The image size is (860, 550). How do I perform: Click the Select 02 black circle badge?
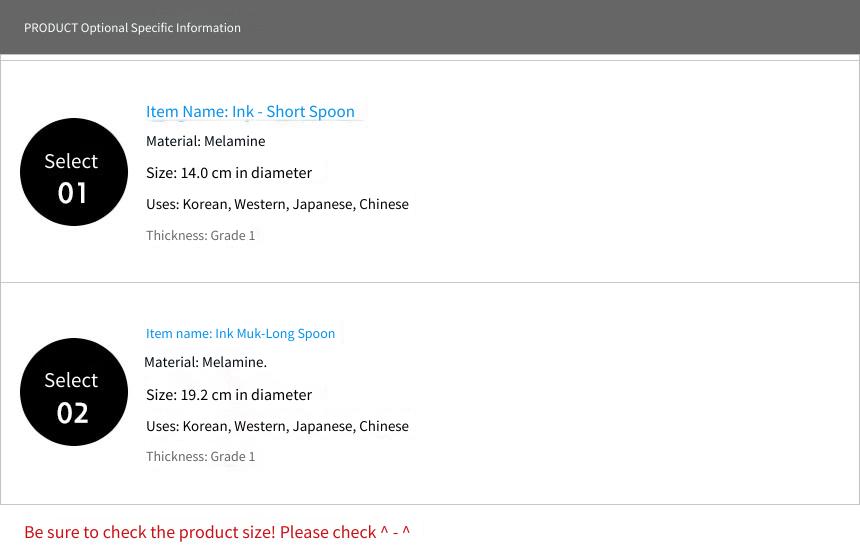tap(74, 392)
